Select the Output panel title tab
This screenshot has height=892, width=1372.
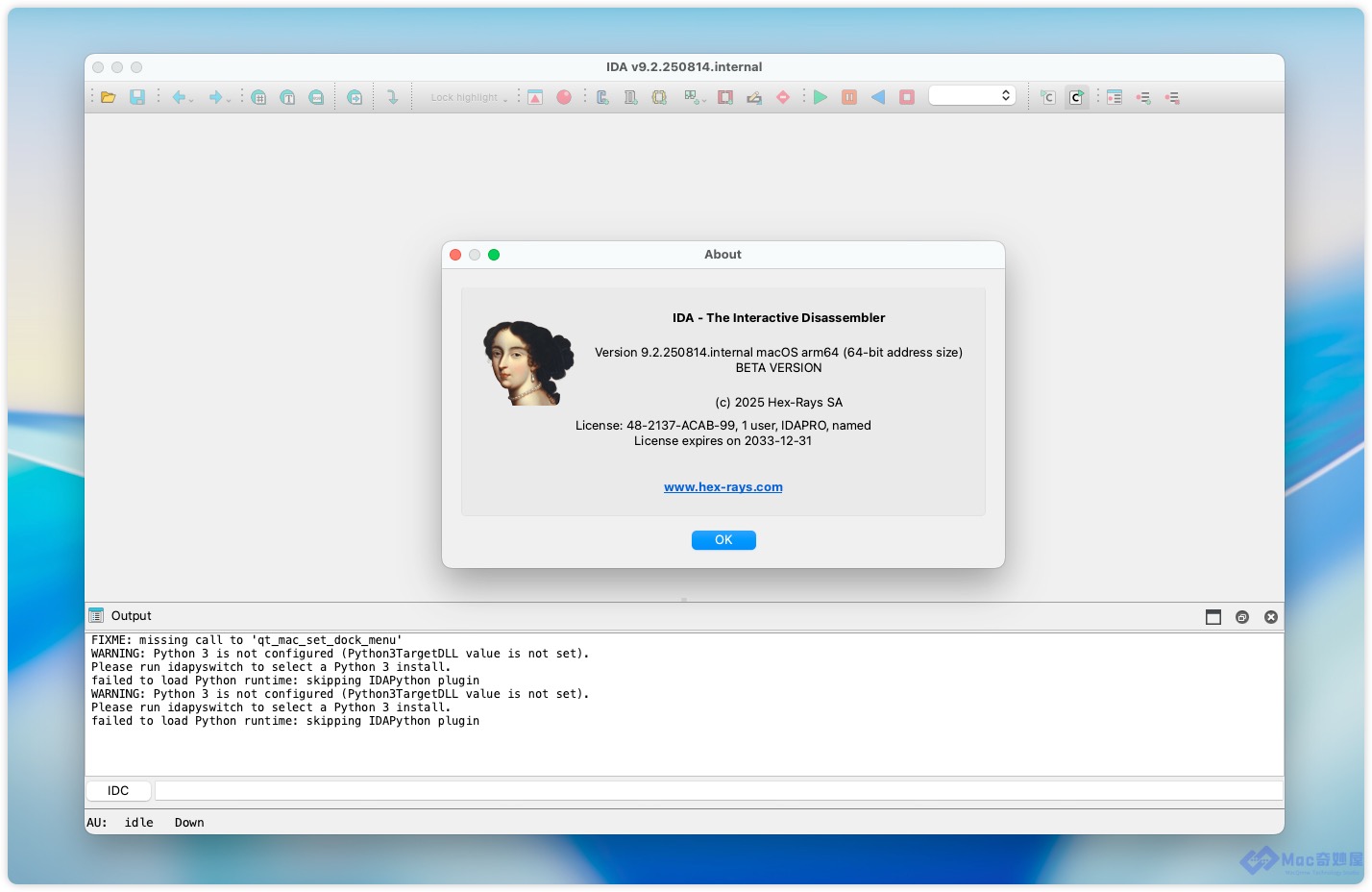tap(132, 616)
